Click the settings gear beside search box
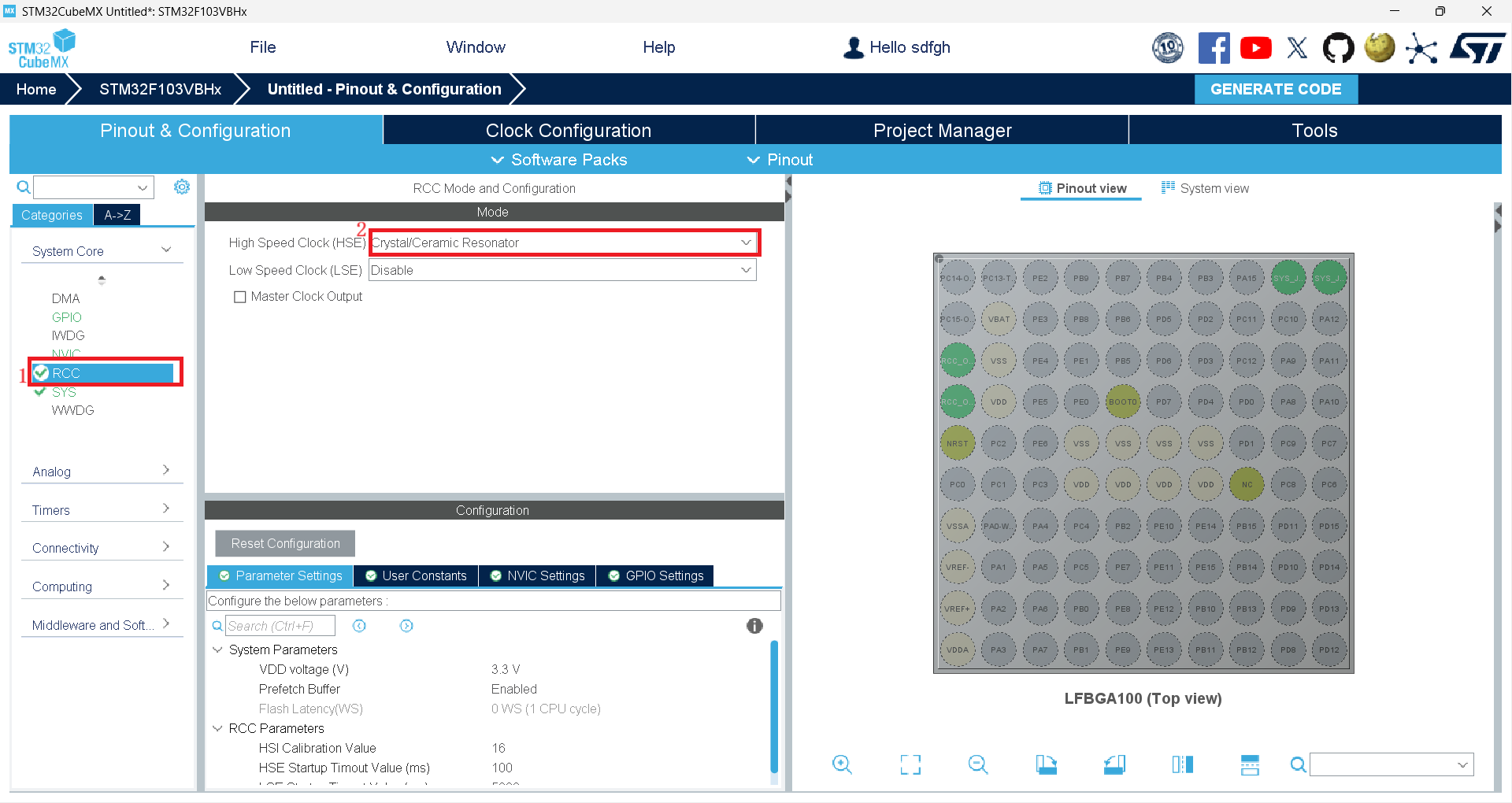Image resolution: width=1512 pixels, height=803 pixels. [182, 187]
